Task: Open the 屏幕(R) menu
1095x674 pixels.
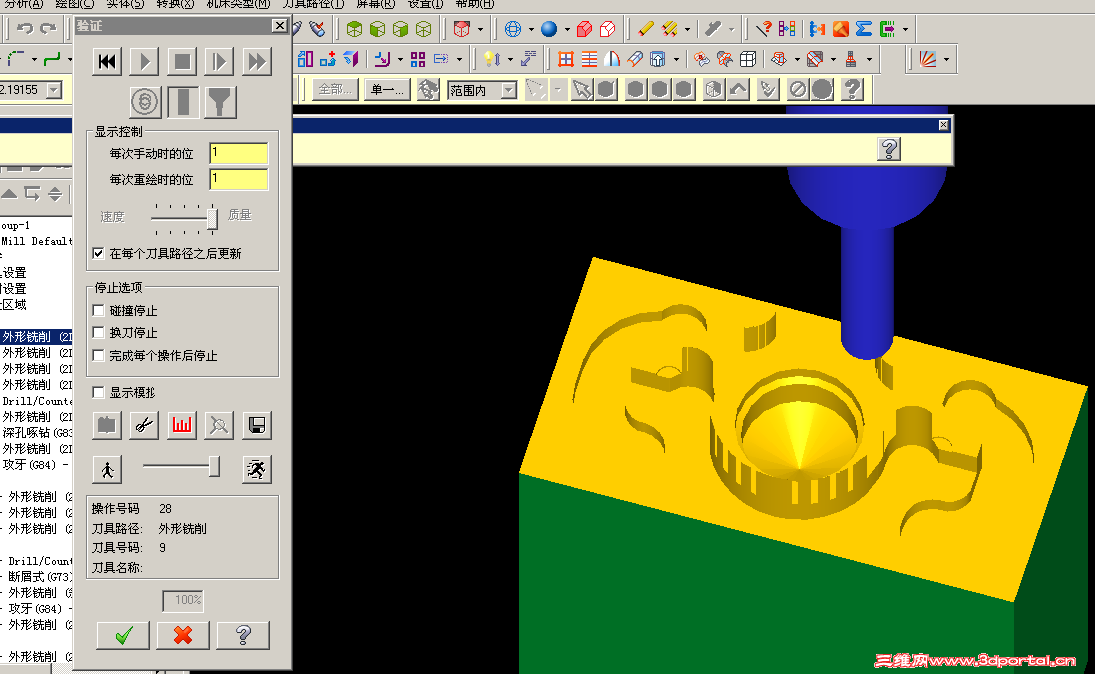Action: pos(376,4)
